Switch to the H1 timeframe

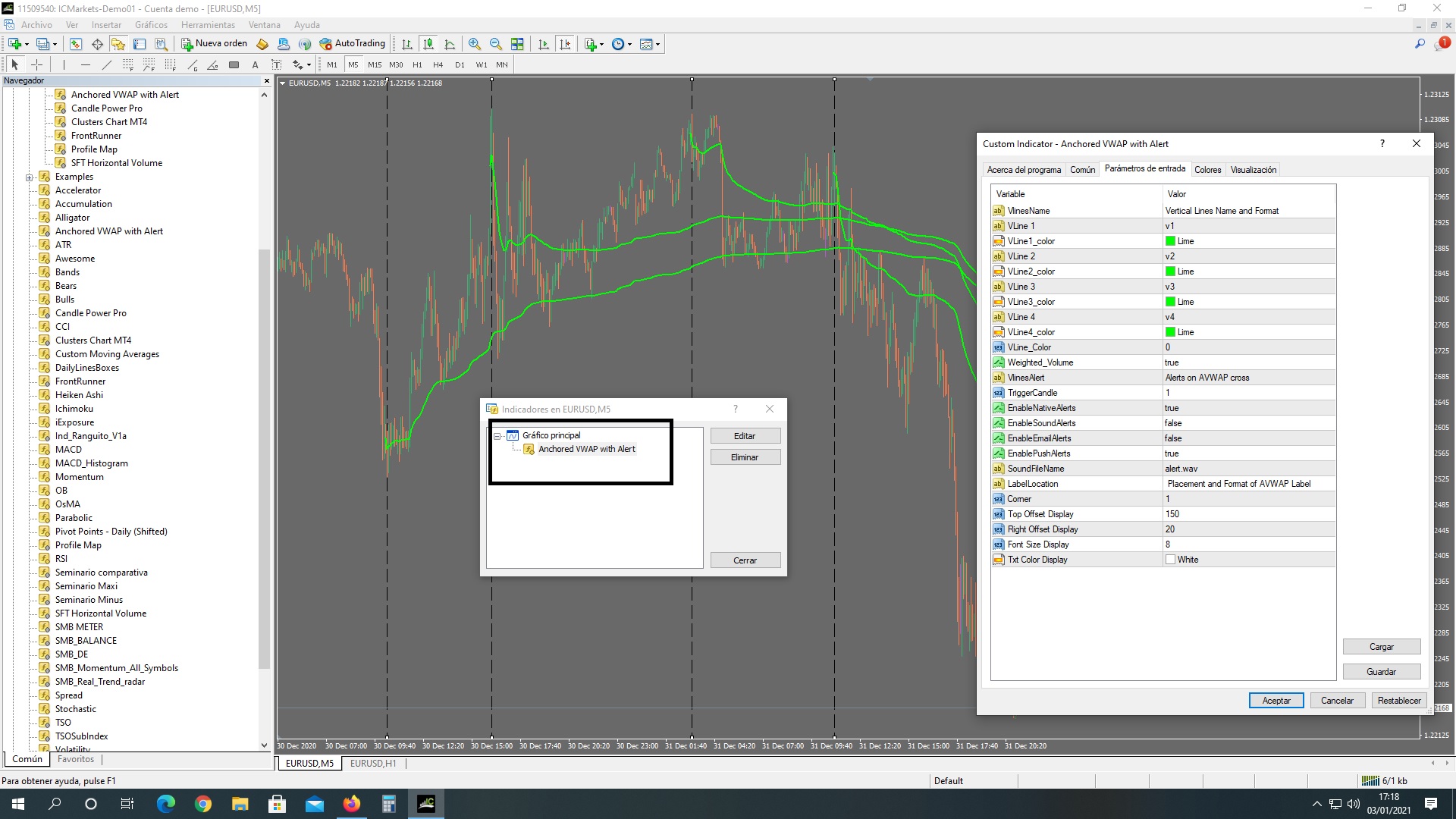pyautogui.click(x=417, y=64)
